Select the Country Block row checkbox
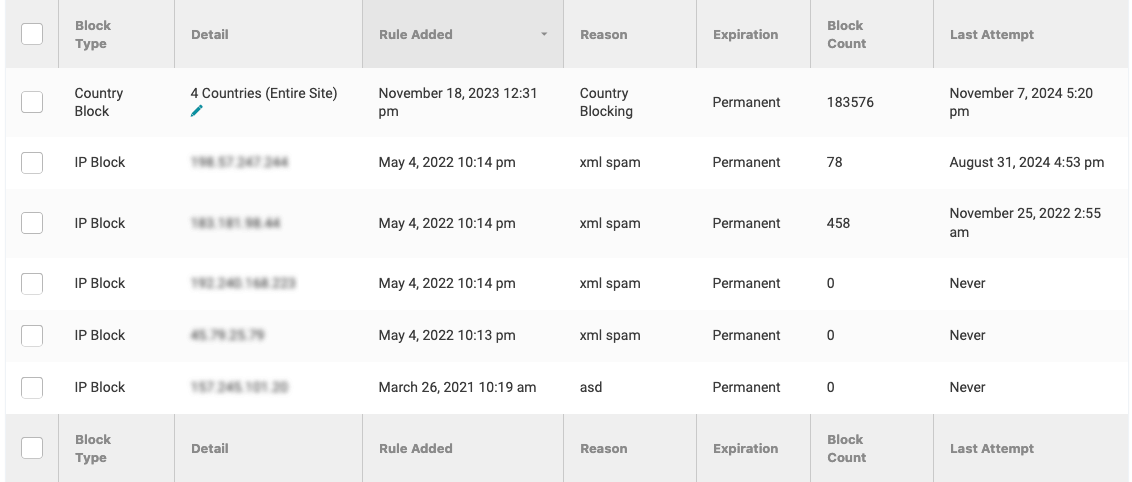The image size is (1132, 482). coord(32,102)
